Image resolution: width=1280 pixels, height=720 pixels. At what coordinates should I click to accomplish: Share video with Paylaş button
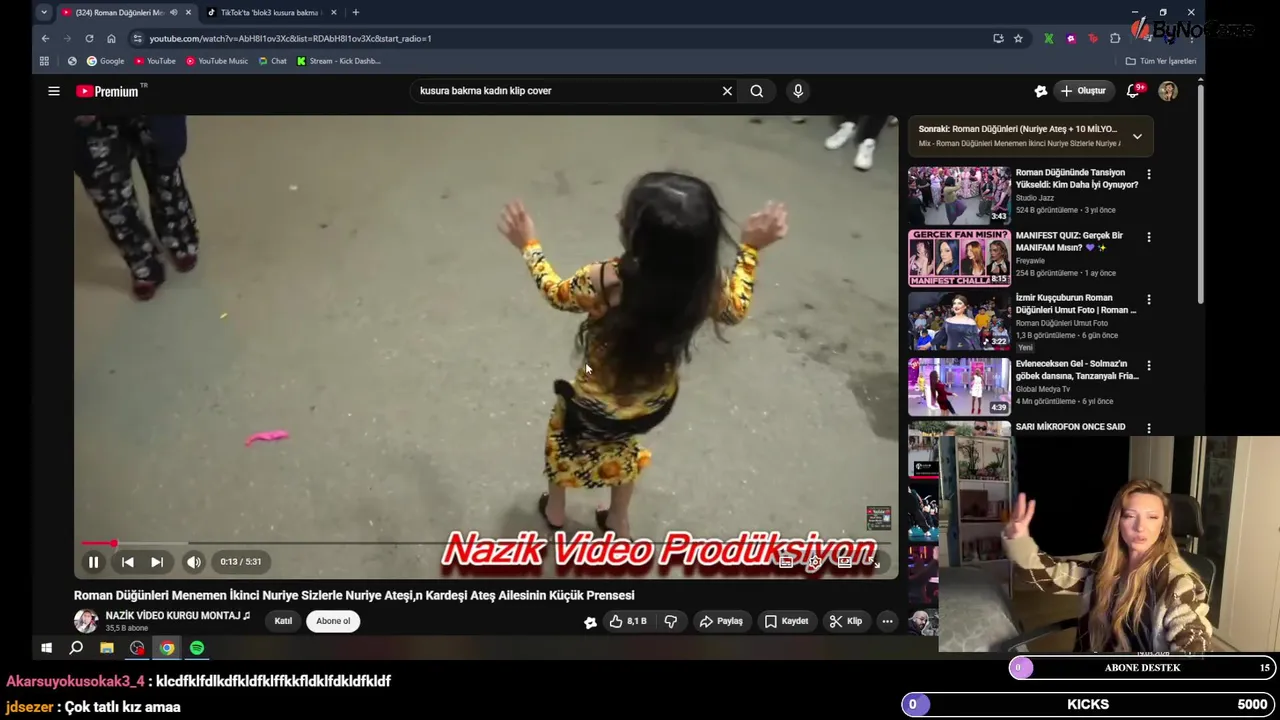point(721,621)
